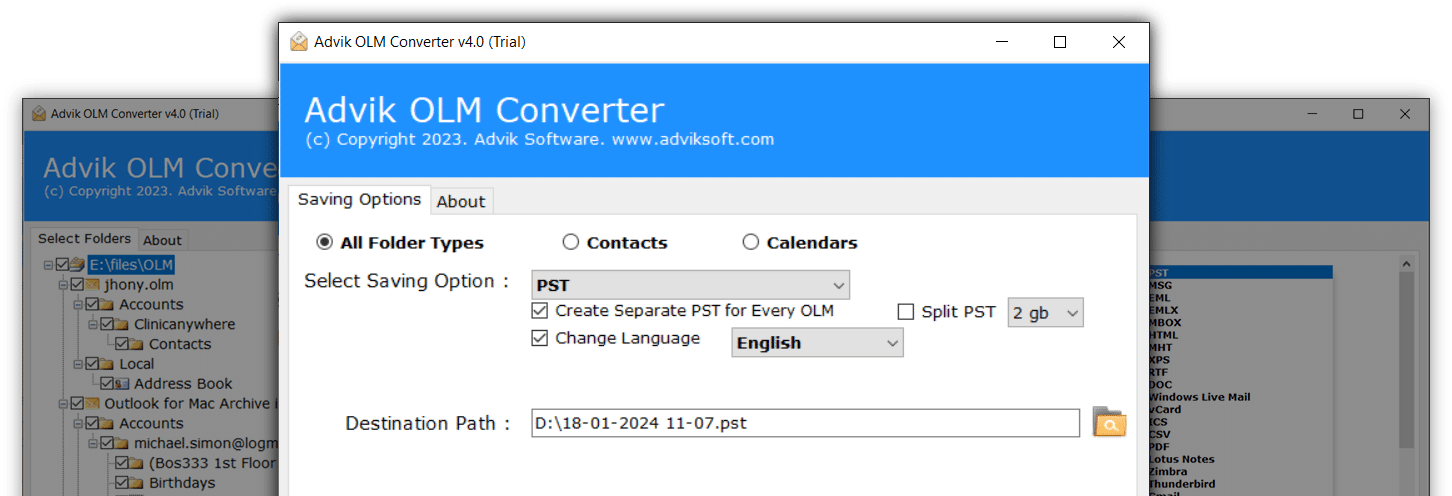
Task: Switch to Select Folders tab in background window
Action: [84, 238]
